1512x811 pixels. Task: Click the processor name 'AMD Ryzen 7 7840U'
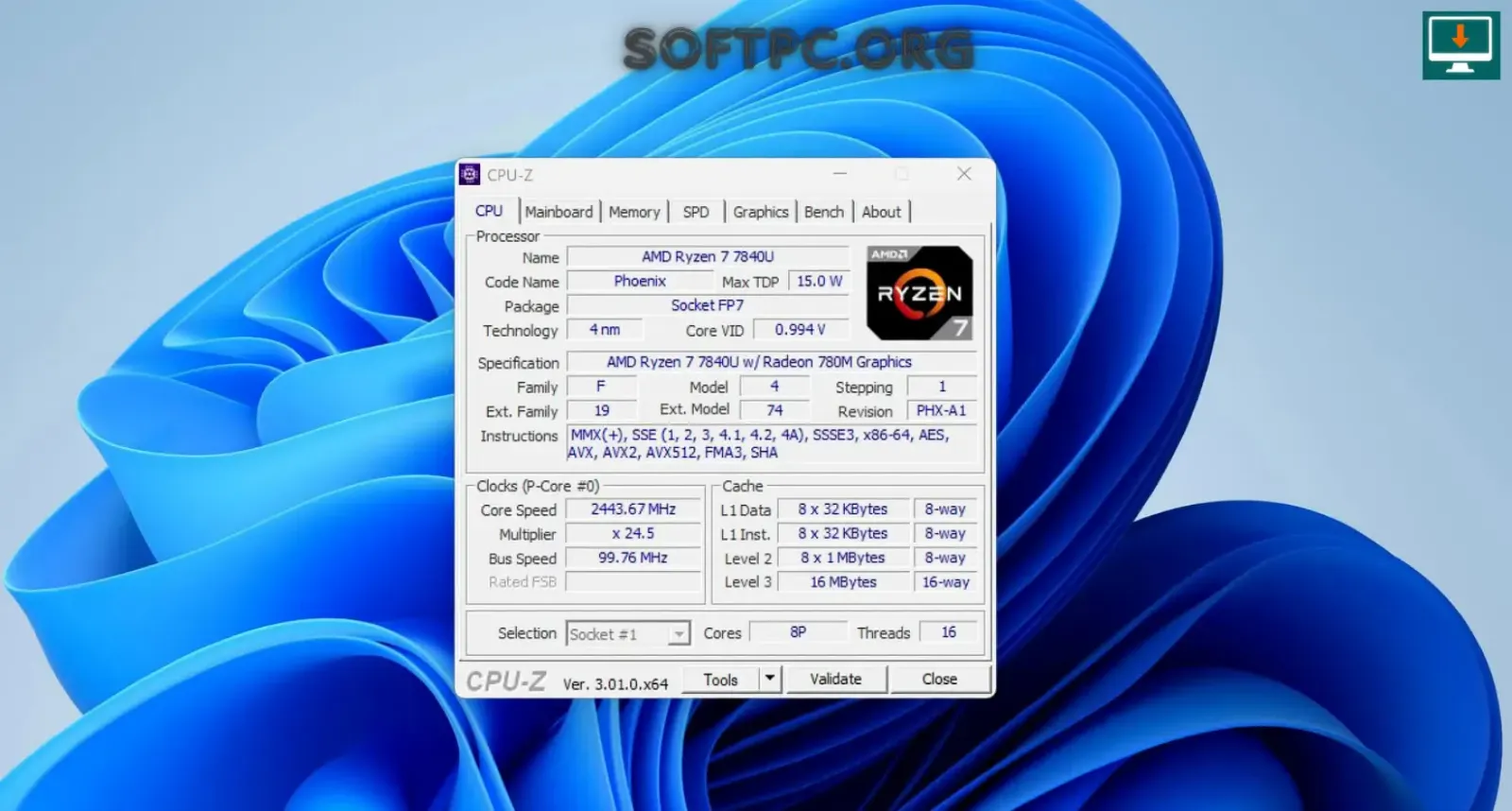coord(708,256)
